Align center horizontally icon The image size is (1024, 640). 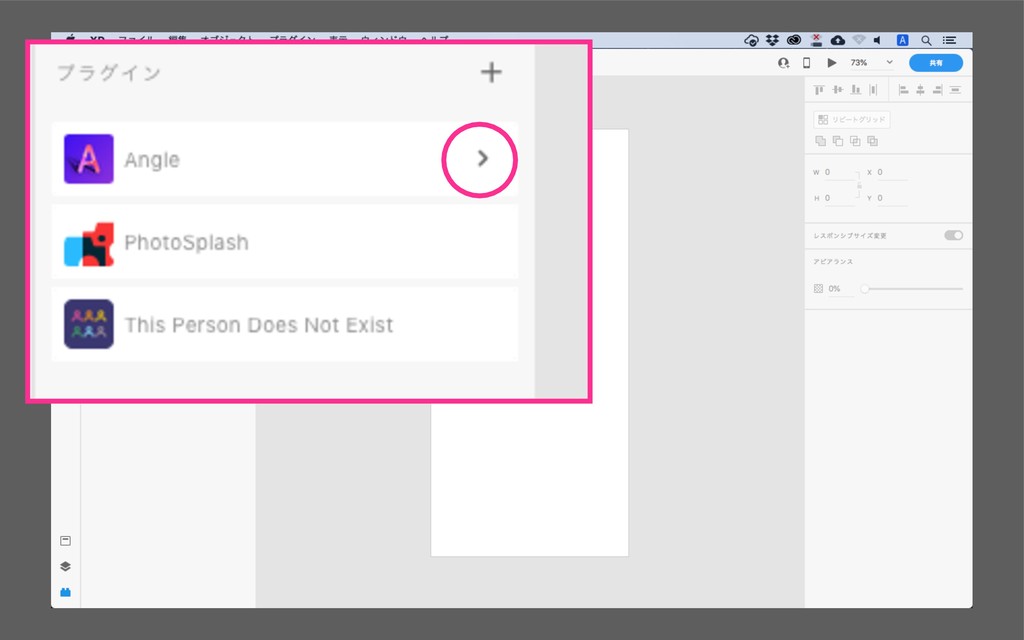(920, 89)
